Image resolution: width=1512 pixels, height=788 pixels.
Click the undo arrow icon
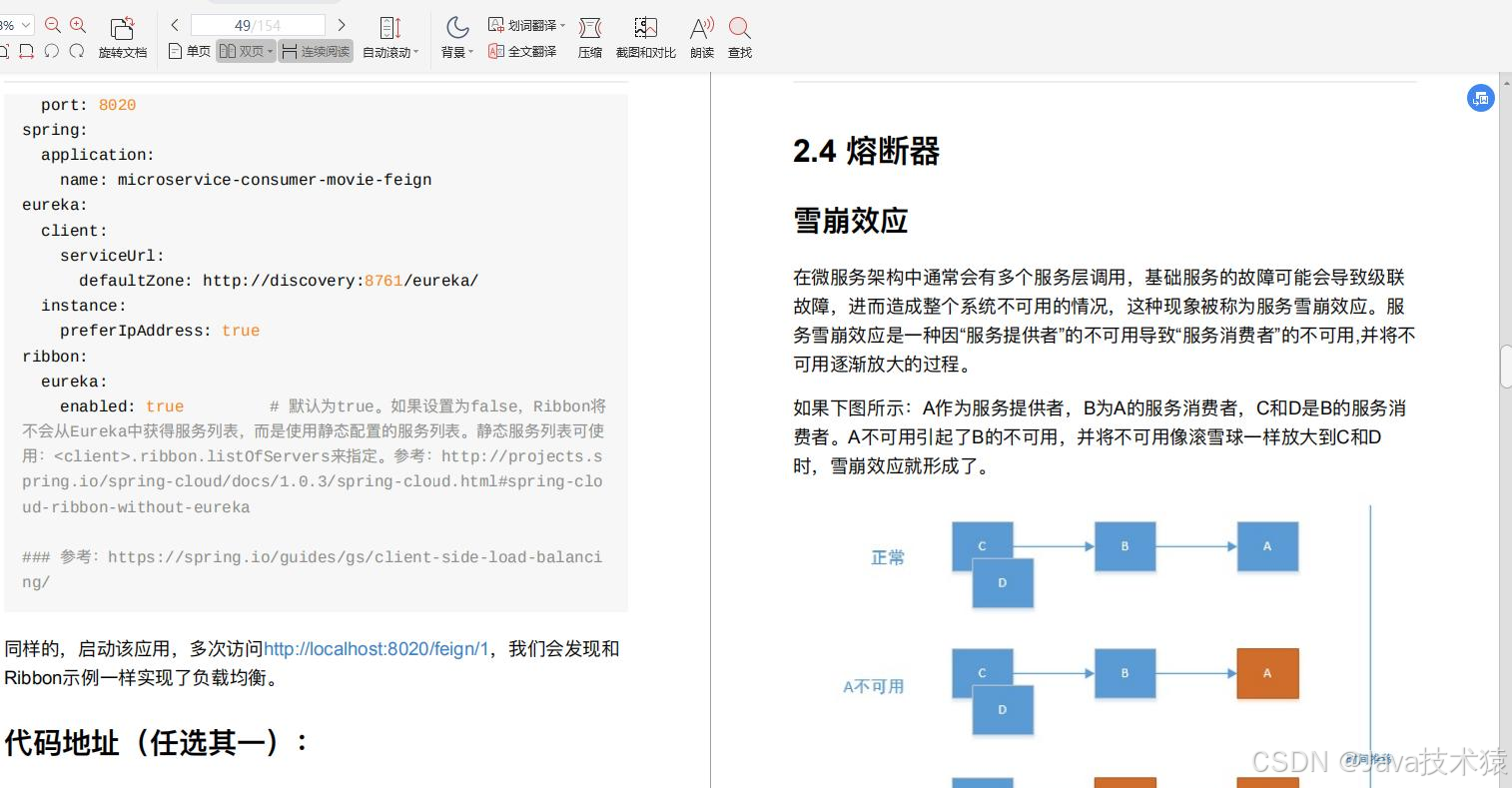point(52,51)
